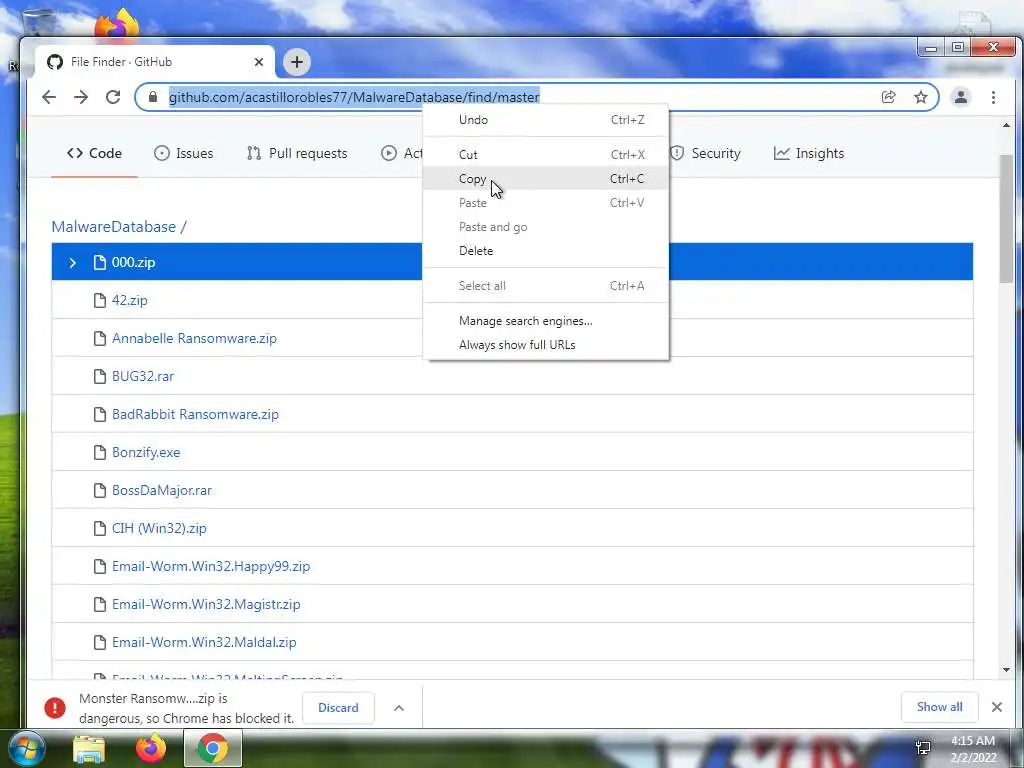Open the Code tab in the repository
Viewport: 1024px width, 768px height.
pyautogui.click(x=94, y=153)
